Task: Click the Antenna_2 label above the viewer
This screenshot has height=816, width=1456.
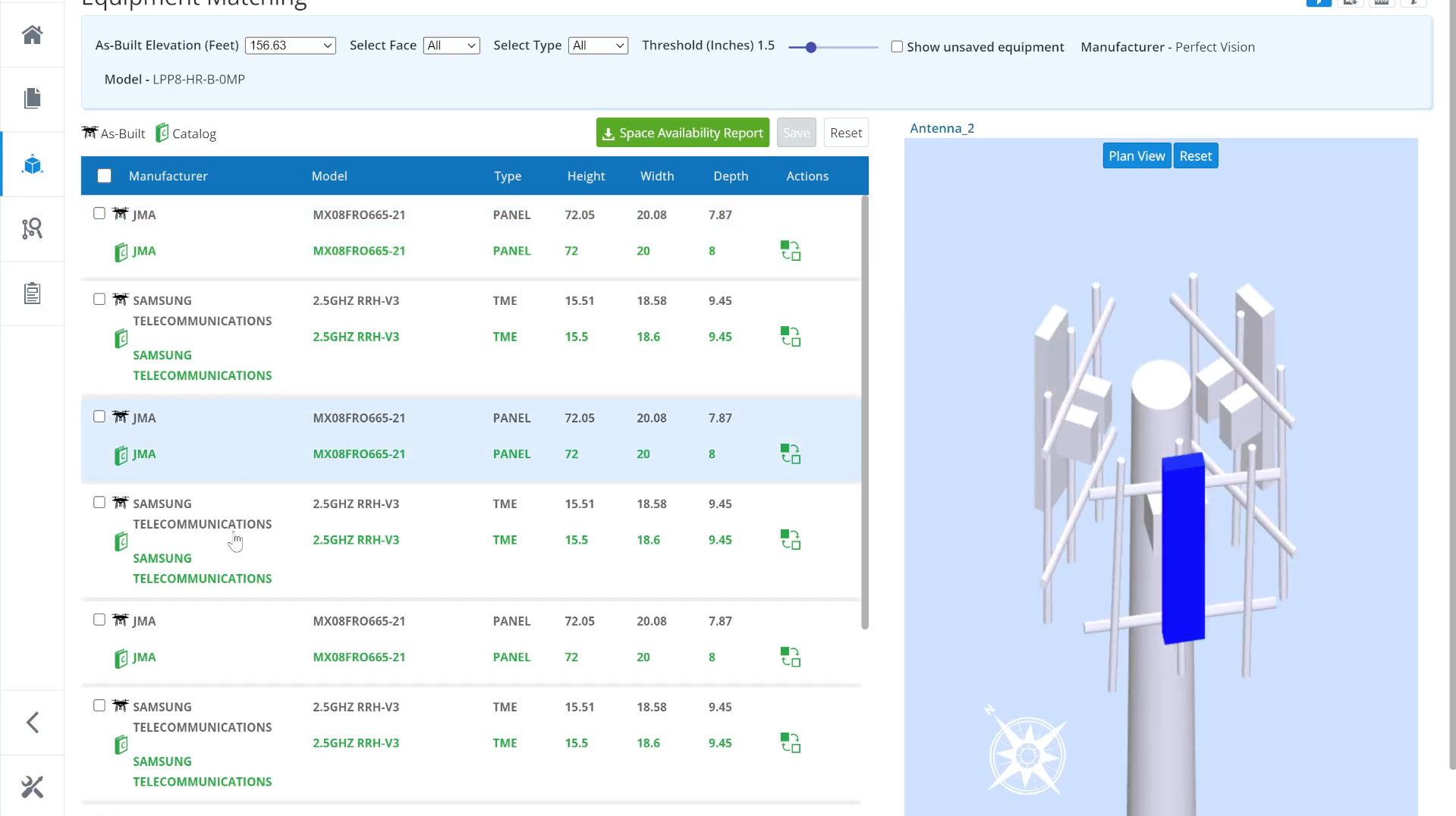Action: point(942,128)
